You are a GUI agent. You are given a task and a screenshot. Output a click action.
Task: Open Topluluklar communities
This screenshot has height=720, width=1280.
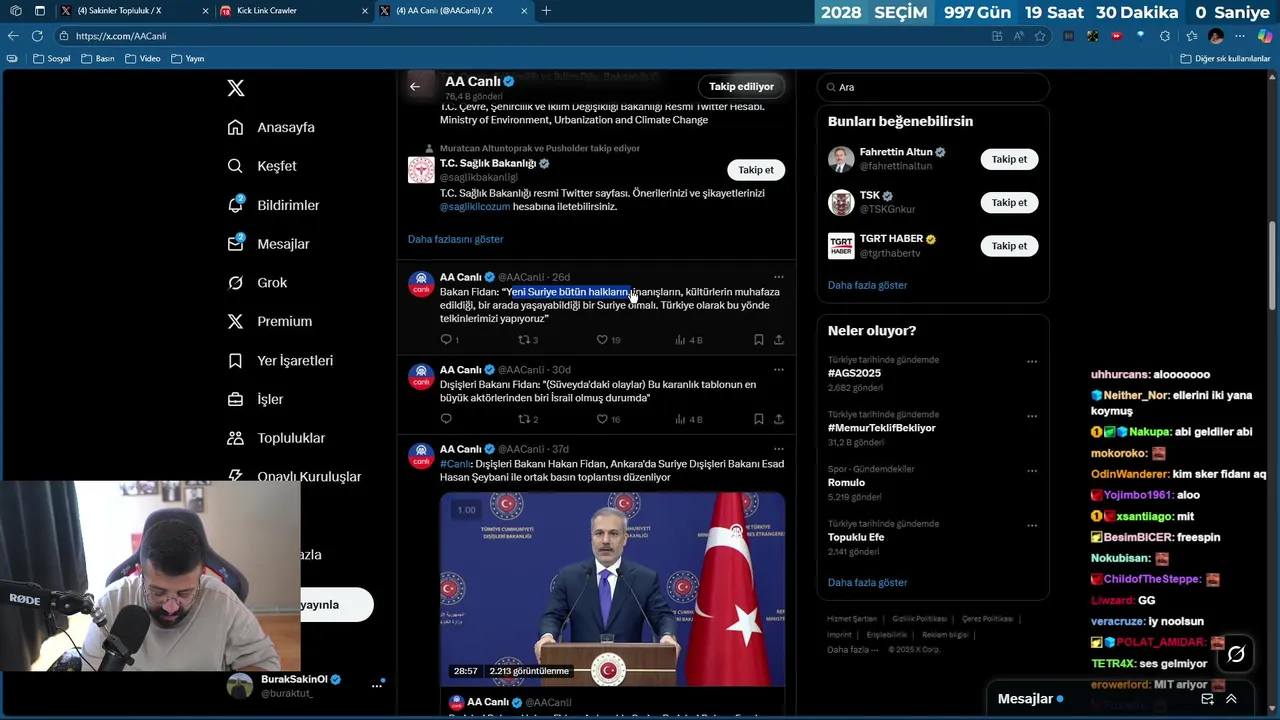point(276,438)
